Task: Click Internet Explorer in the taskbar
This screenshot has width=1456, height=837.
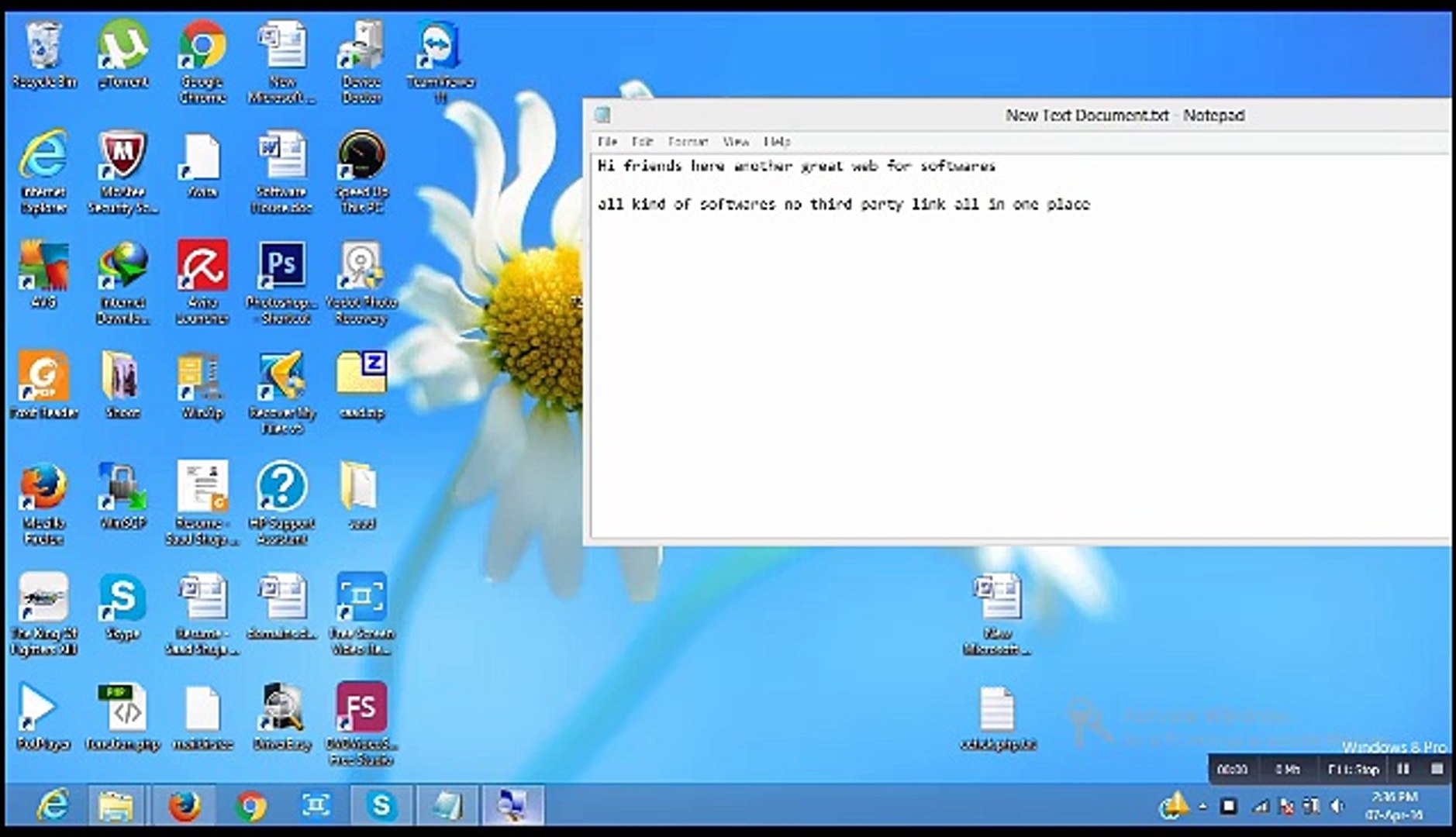Action: [53, 806]
